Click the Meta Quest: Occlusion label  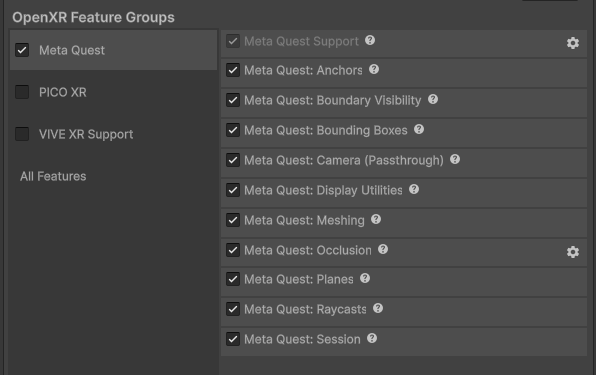[x=308, y=250]
